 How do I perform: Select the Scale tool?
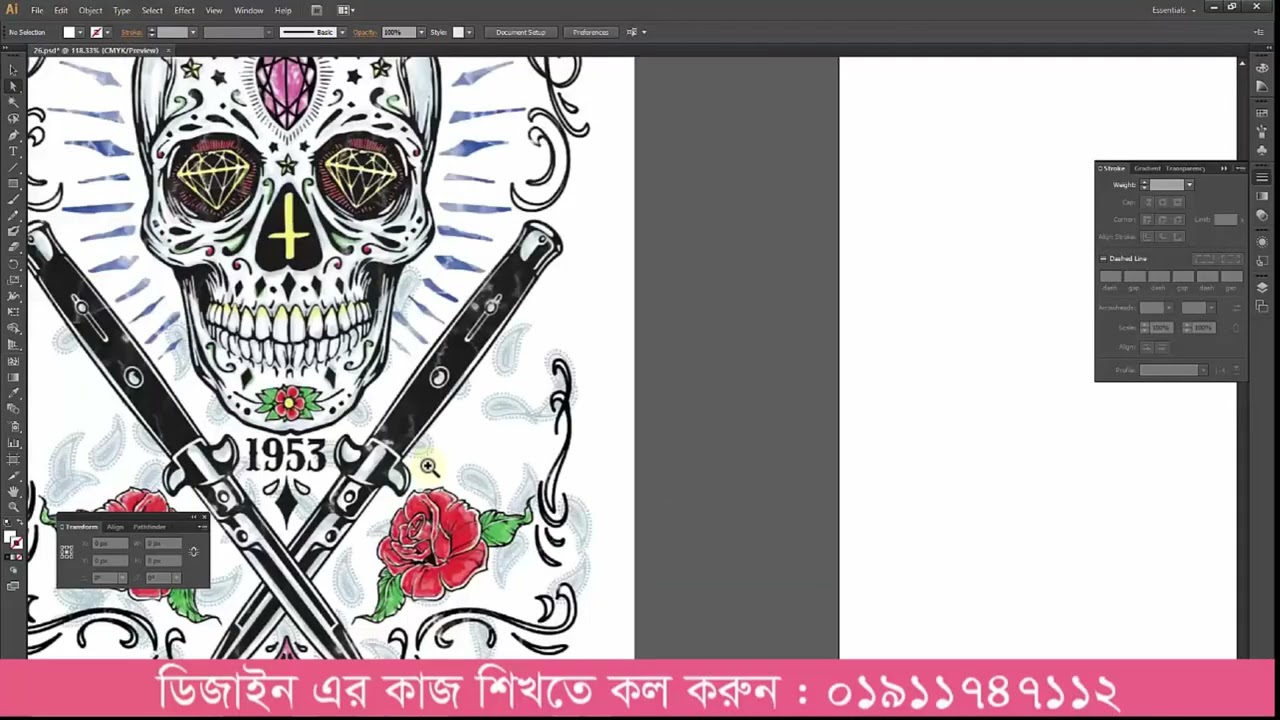click(13, 280)
